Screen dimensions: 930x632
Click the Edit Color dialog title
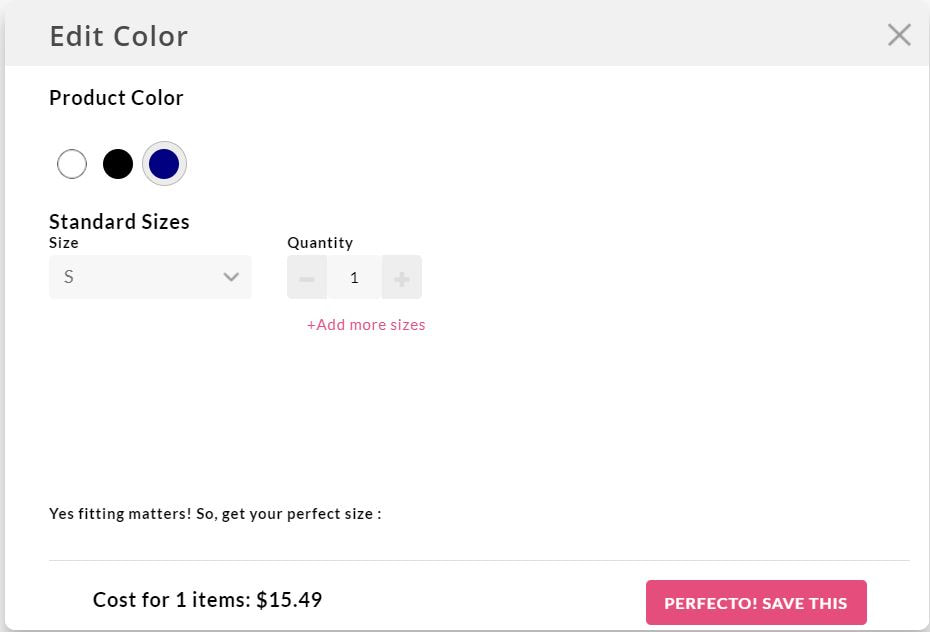tap(119, 36)
